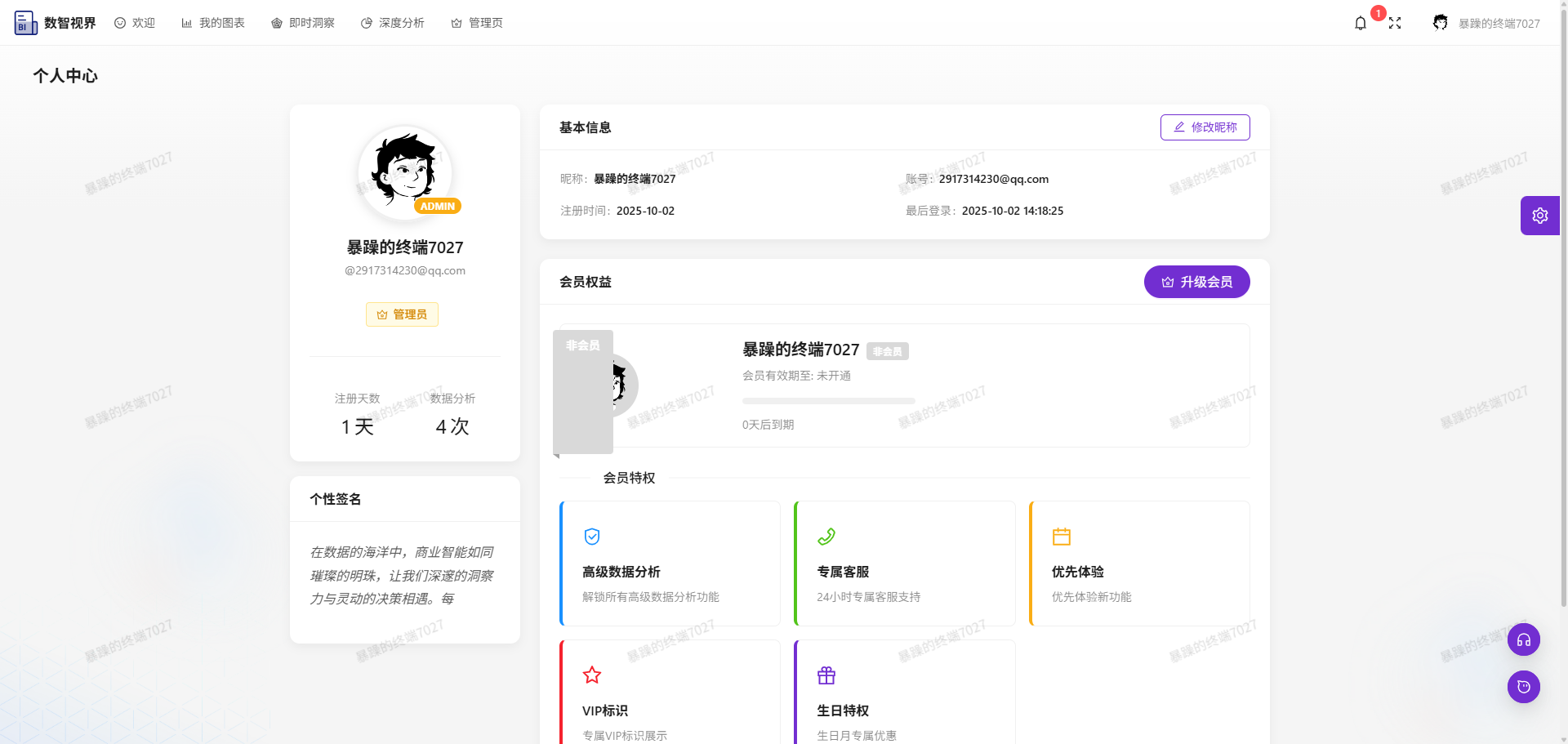The height and width of the screenshot is (744, 1568).
Task: Open the 管理页 navigation item
Action: click(477, 23)
